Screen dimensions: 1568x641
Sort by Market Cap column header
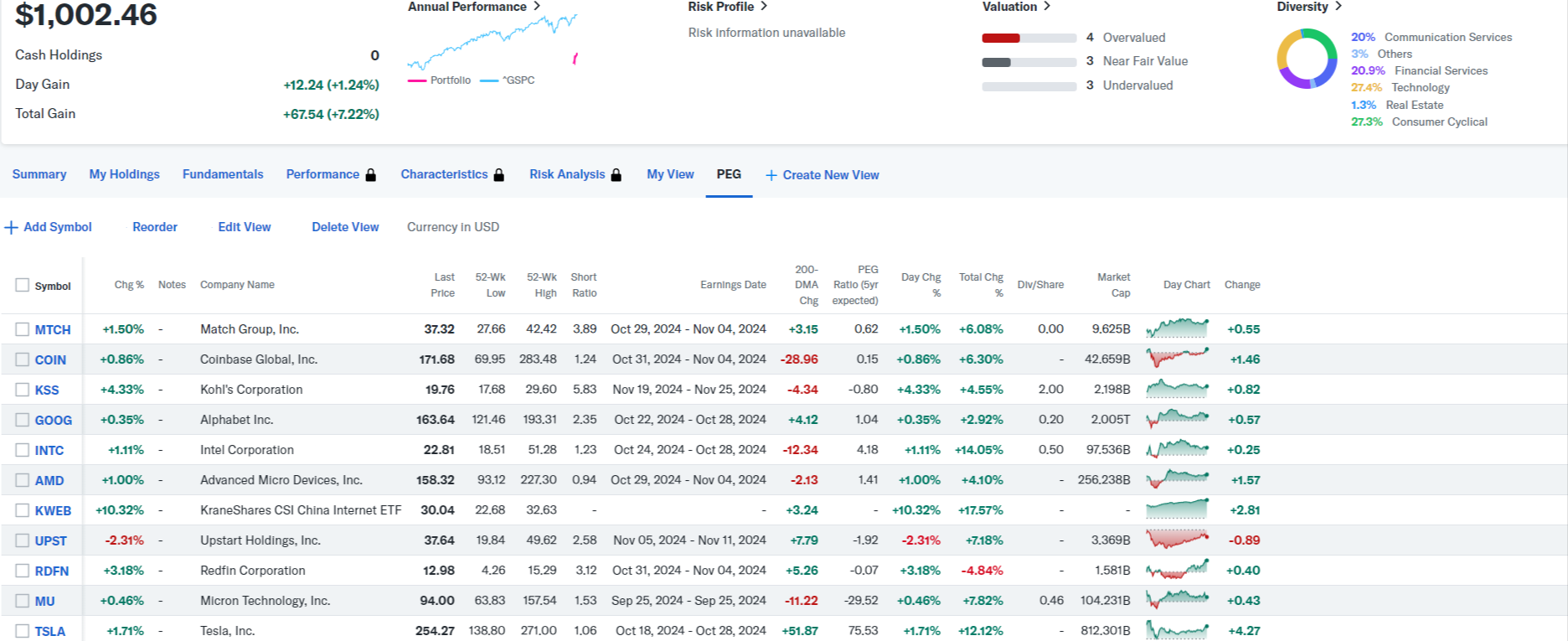pyautogui.click(x=1114, y=285)
